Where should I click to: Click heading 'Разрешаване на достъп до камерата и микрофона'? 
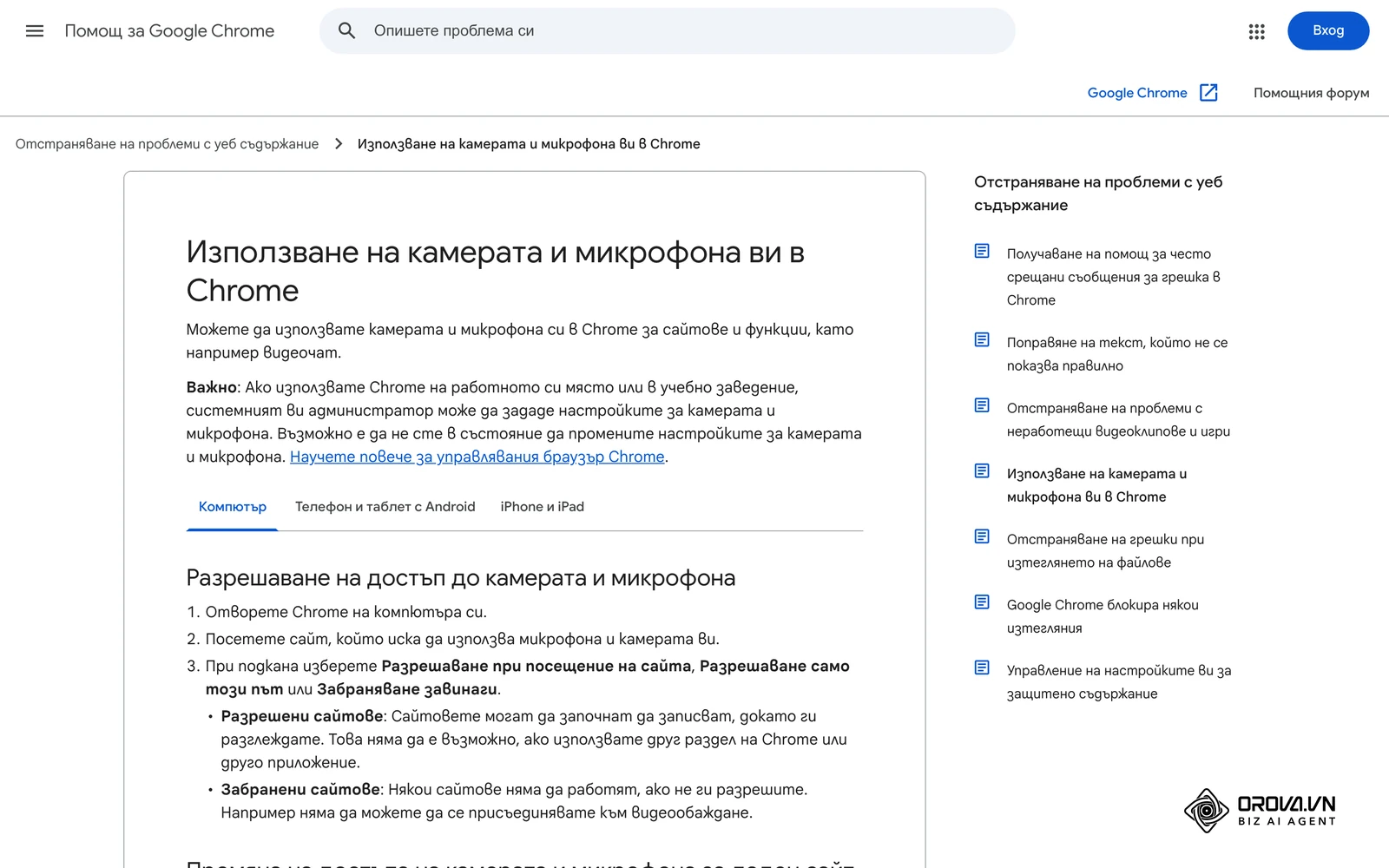coord(461,578)
